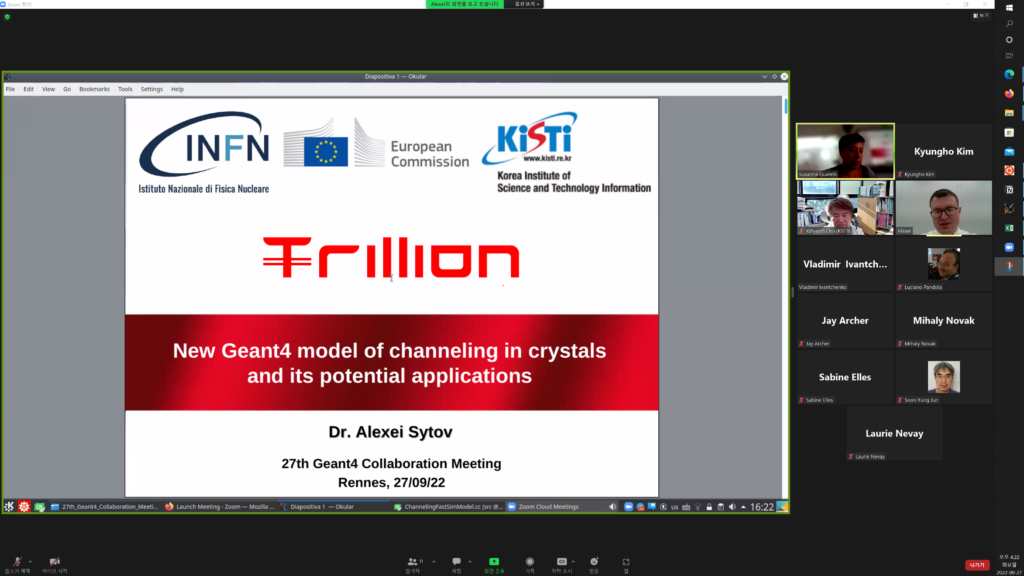Expand closed caption options arrow
The height and width of the screenshot is (576, 1024).
[573, 562]
